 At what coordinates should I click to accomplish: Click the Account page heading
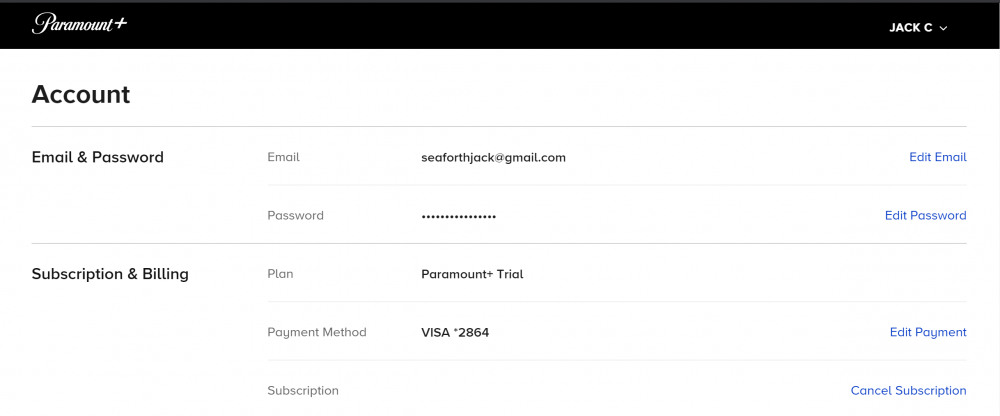pyautogui.click(x=81, y=94)
